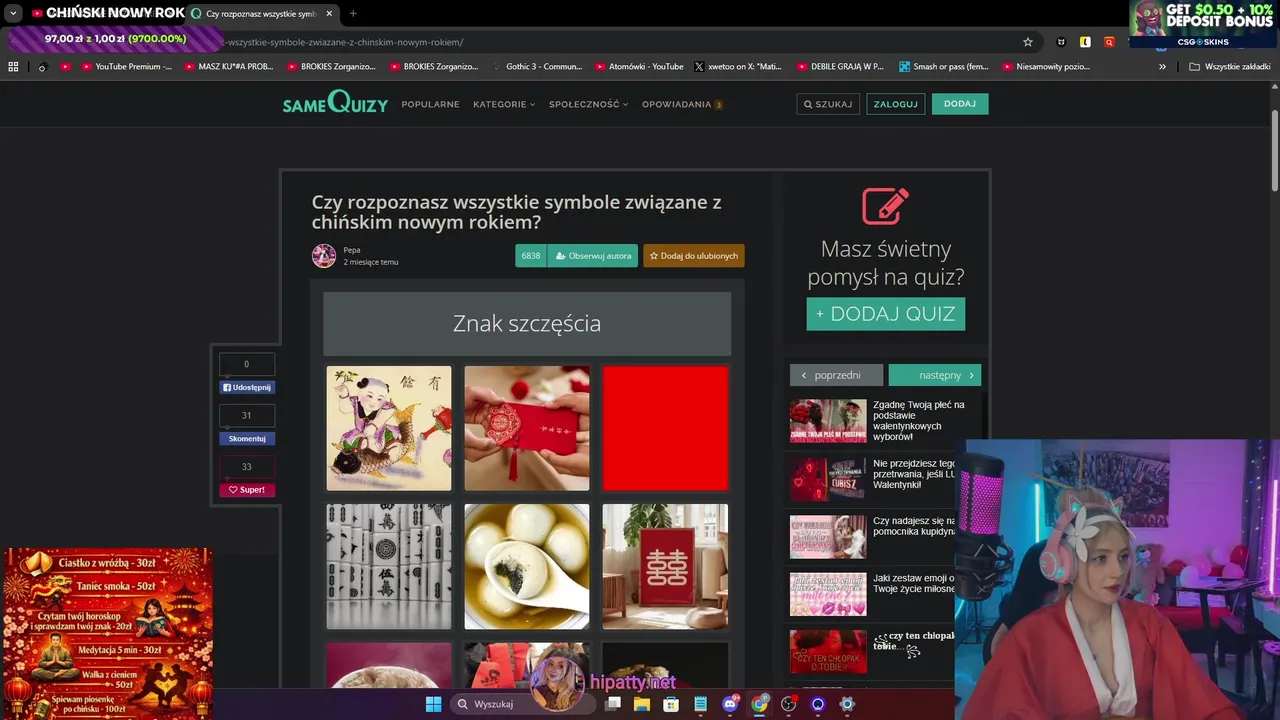This screenshot has height=720, width=1280.
Task: Open the 'Atomówki - YouTube' bookmark
Action: point(639,67)
